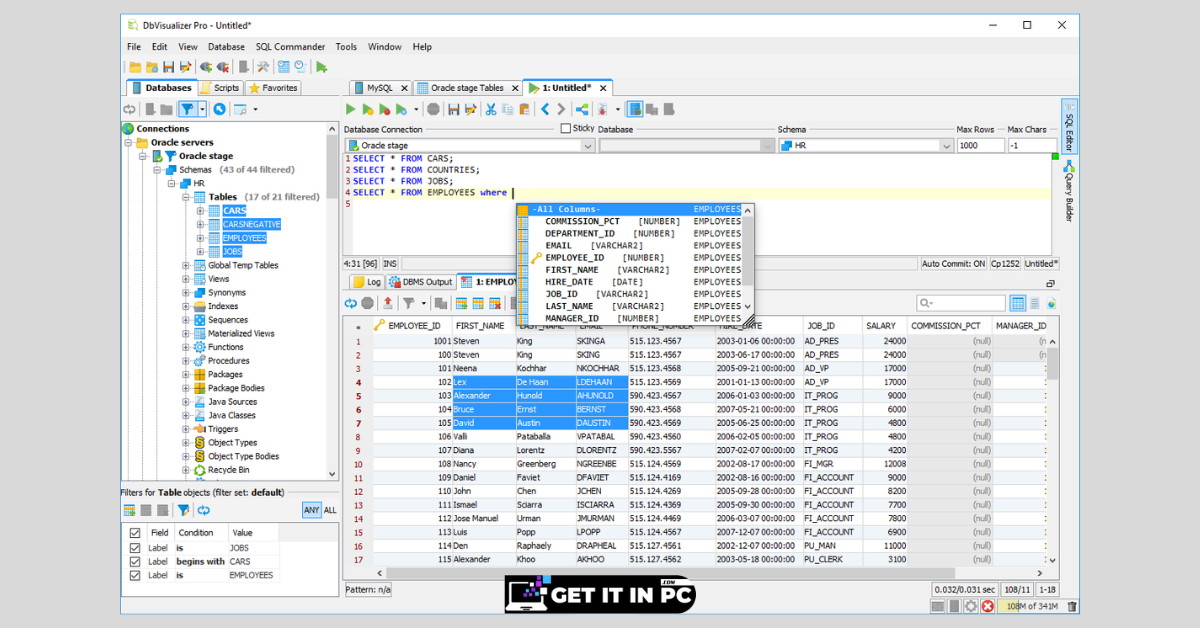Switch result view to grid mode icon
This screenshot has height=628, width=1200.
pyautogui.click(x=1017, y=303)
